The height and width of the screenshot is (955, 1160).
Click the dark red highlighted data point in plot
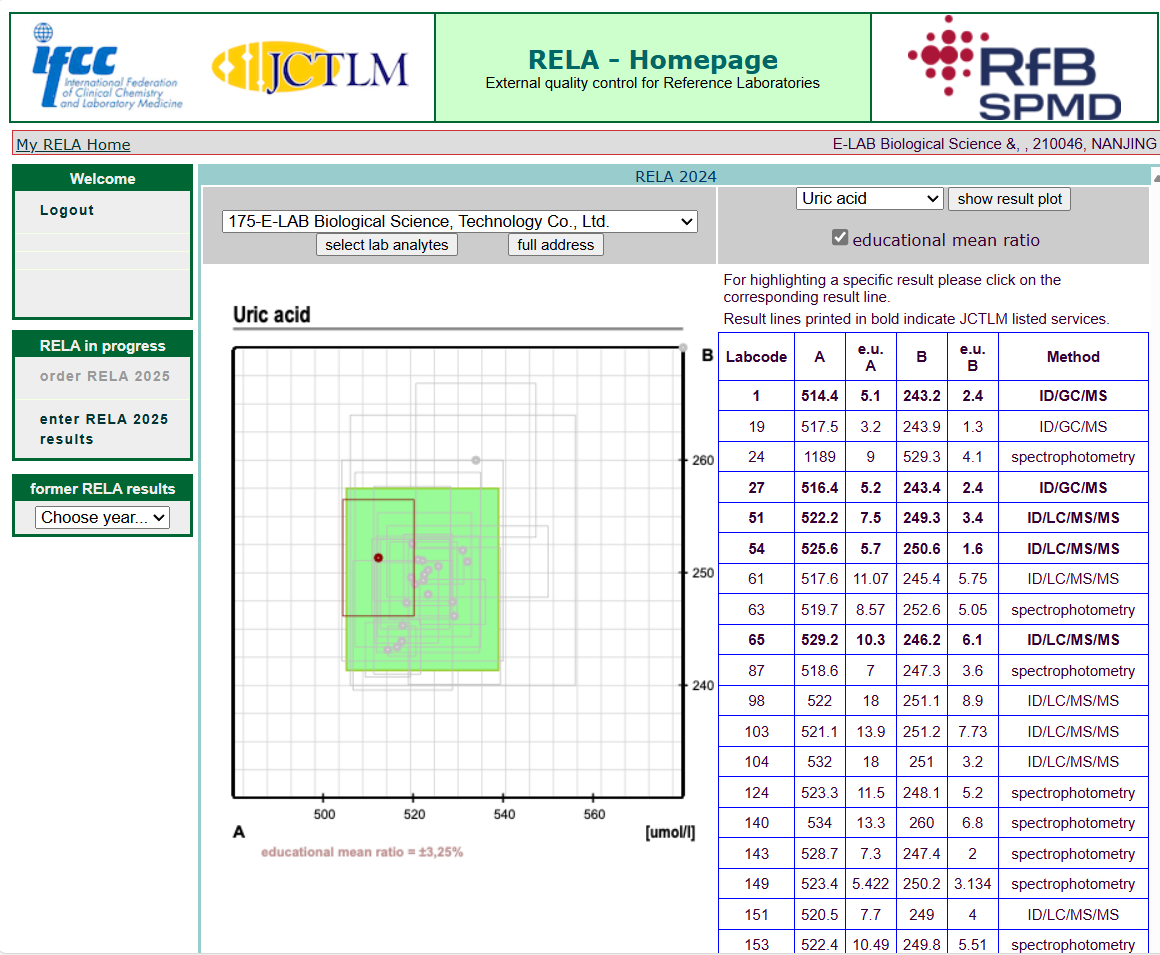coord(378,557)
